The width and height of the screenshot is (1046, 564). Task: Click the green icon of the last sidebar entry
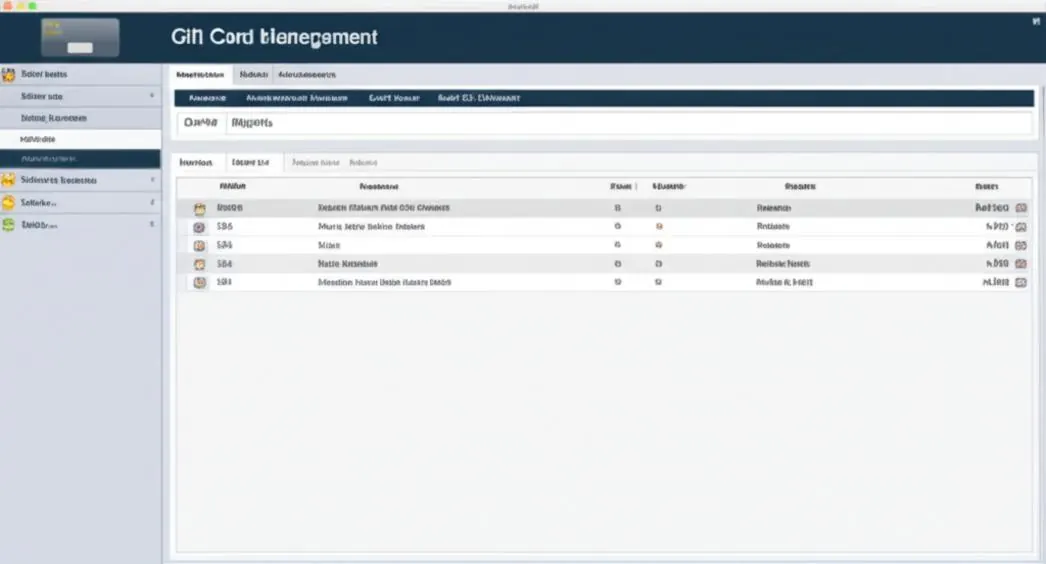8,225
